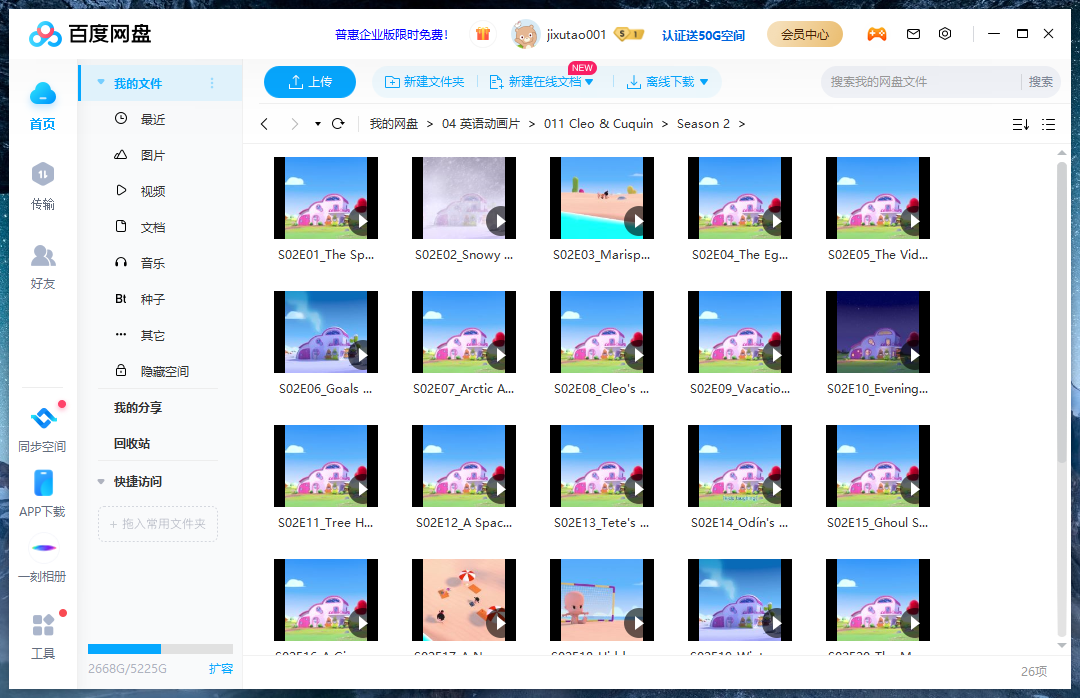
Task: Open 隐藏空间 hidden space
Action: [165, 371]
